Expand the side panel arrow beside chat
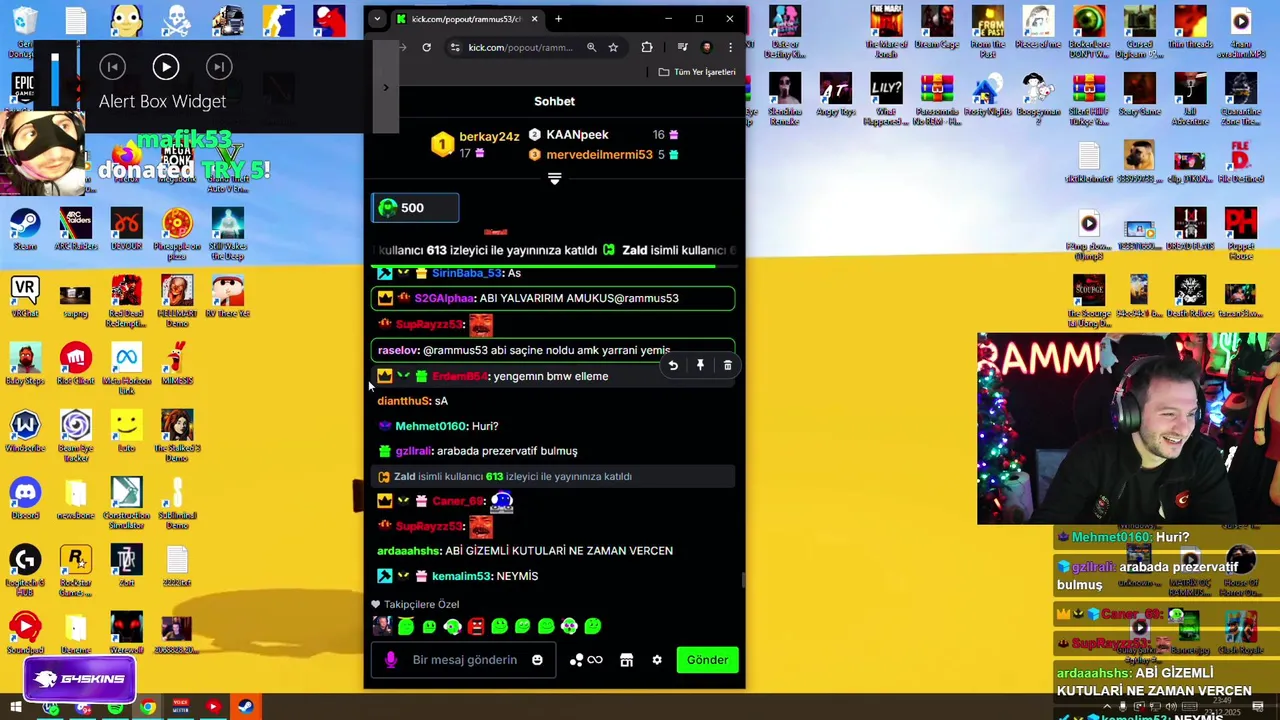The height and width of the screenshot is (720, 1280). pyautogui.click(x=385, y=88)
